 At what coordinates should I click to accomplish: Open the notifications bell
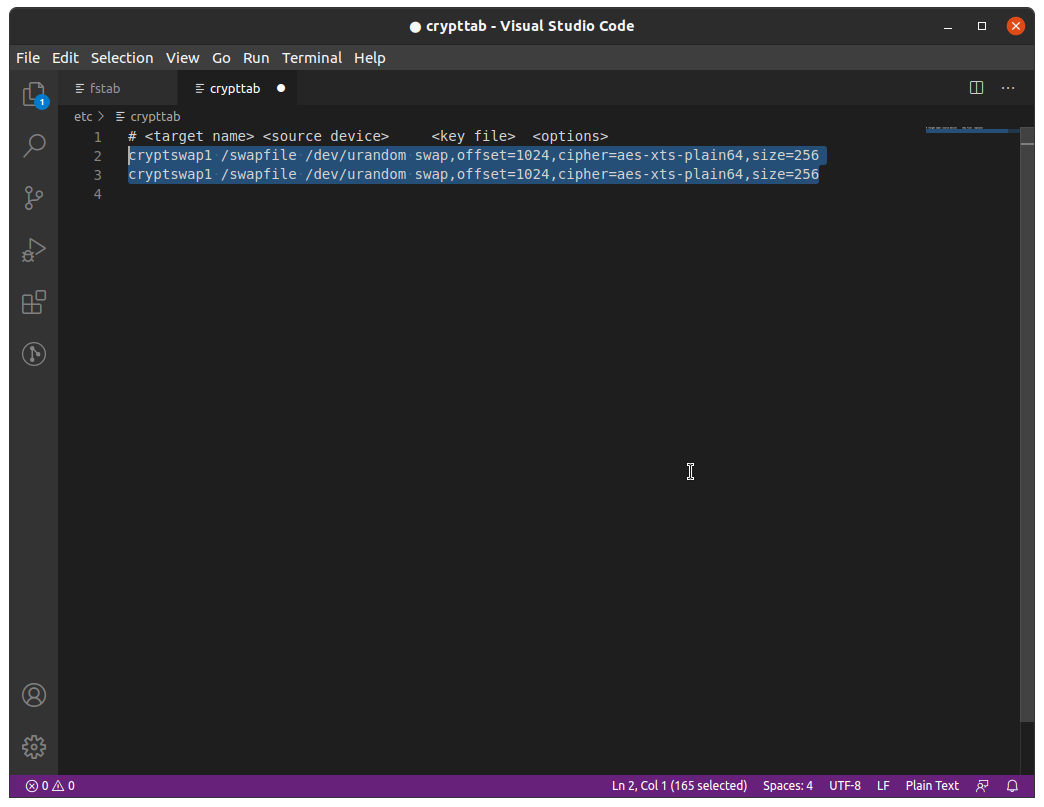pyautogui.click(x=1012, y=785)
